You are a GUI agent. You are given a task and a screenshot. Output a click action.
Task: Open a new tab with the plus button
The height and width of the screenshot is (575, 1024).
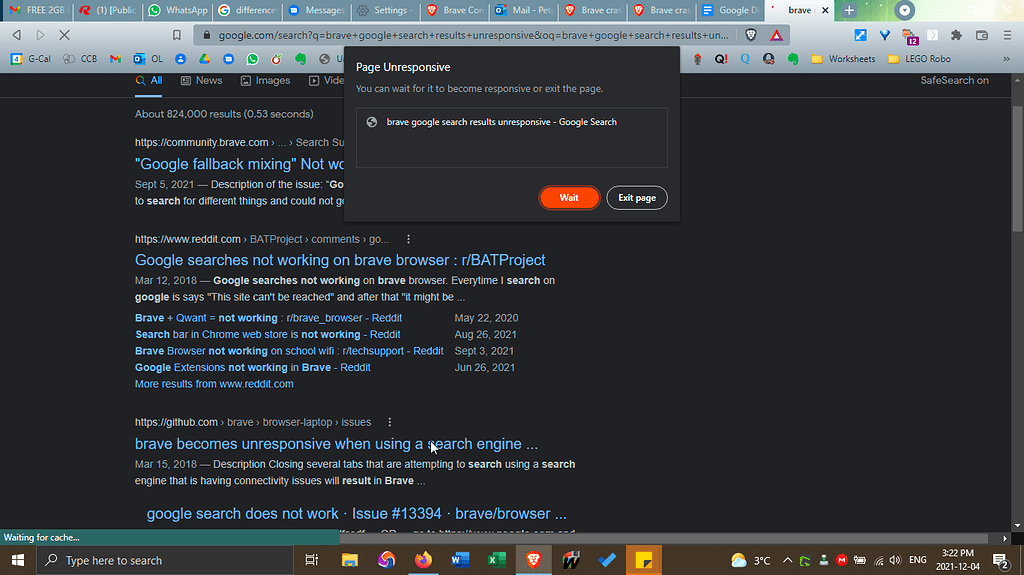(x=849, y=10)
